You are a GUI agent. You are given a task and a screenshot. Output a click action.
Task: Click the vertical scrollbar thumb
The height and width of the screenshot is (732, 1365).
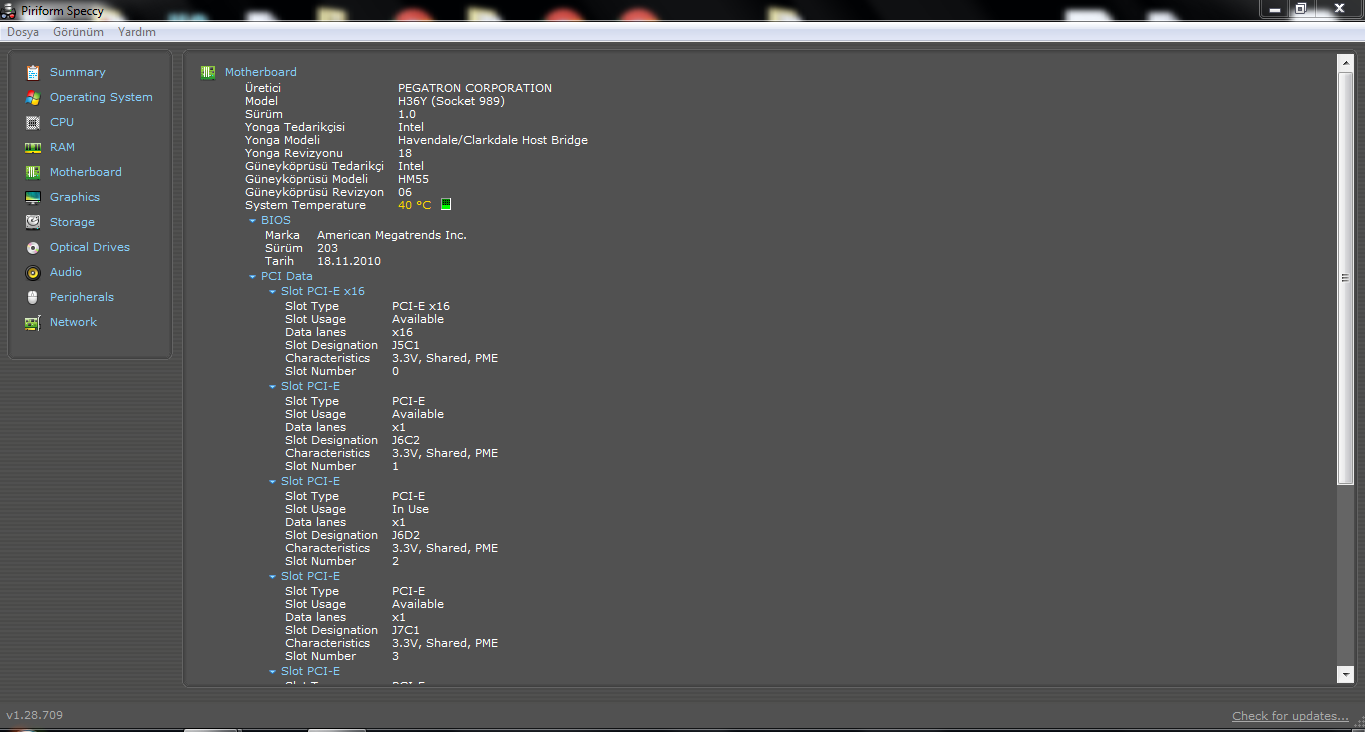[x=1345, y=278]
